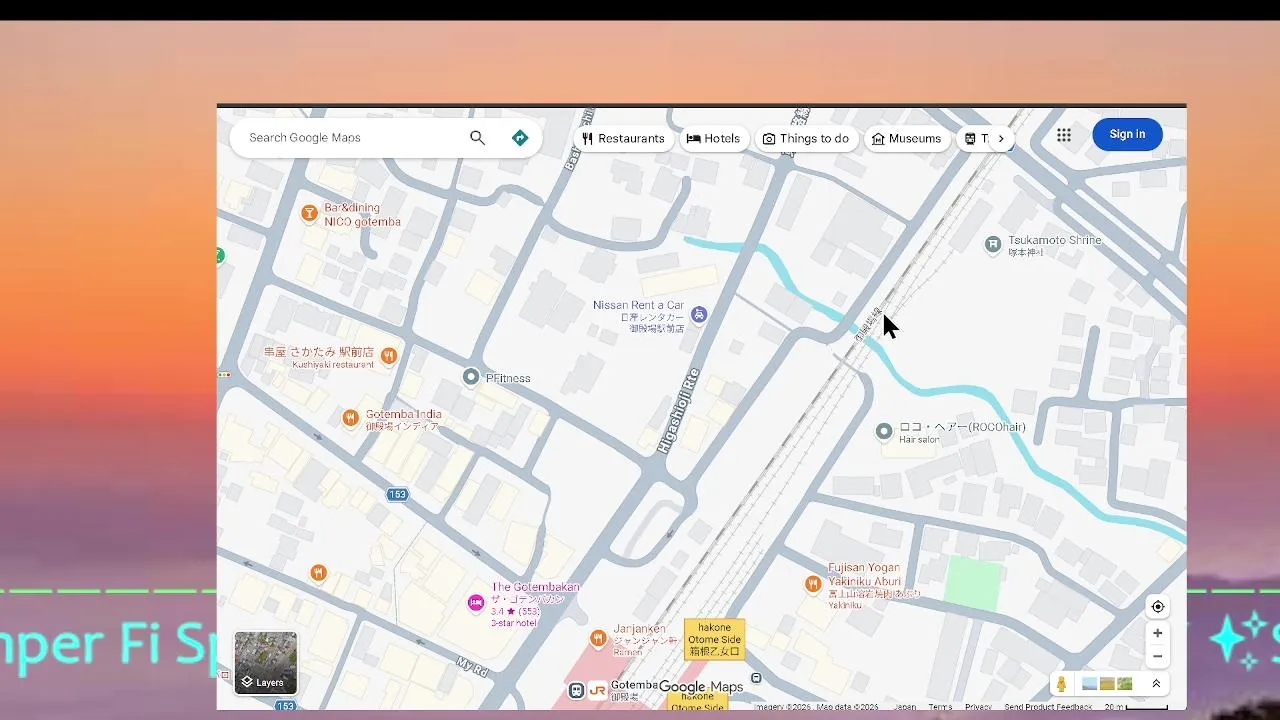The width and height of the screenshot is (1280, 720).
Task: Click the My Rd road label
Action: (470, 666)
